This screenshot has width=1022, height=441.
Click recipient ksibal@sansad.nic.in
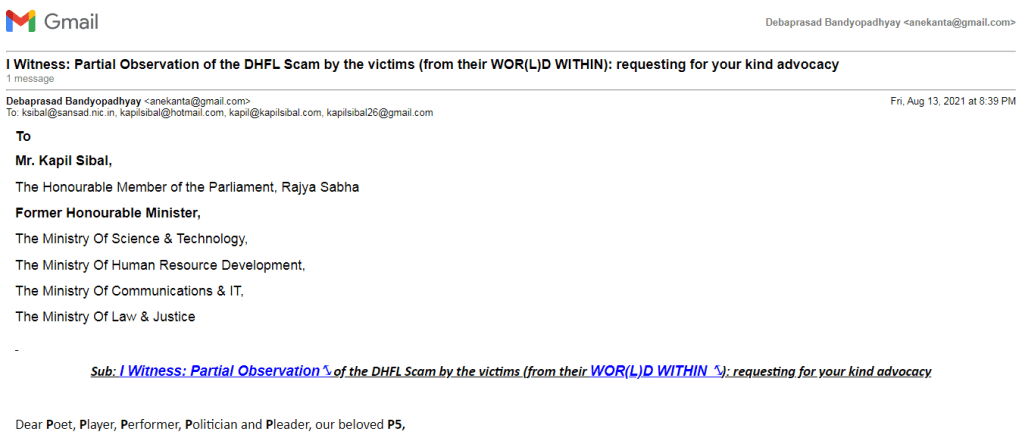[x=67, y=113]
